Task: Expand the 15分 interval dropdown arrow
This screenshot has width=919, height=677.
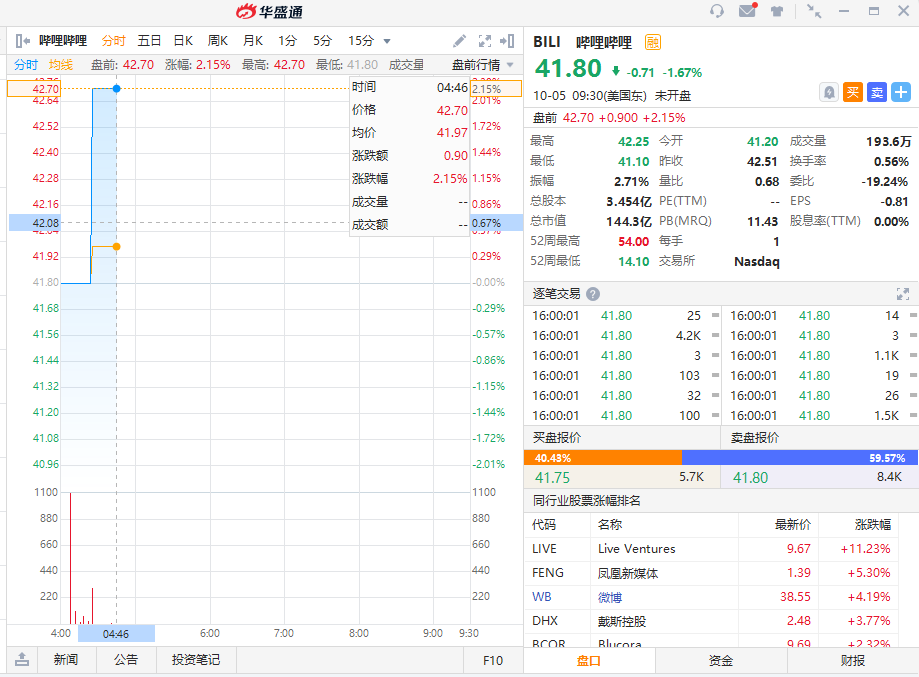Action: tap(388, 41)
